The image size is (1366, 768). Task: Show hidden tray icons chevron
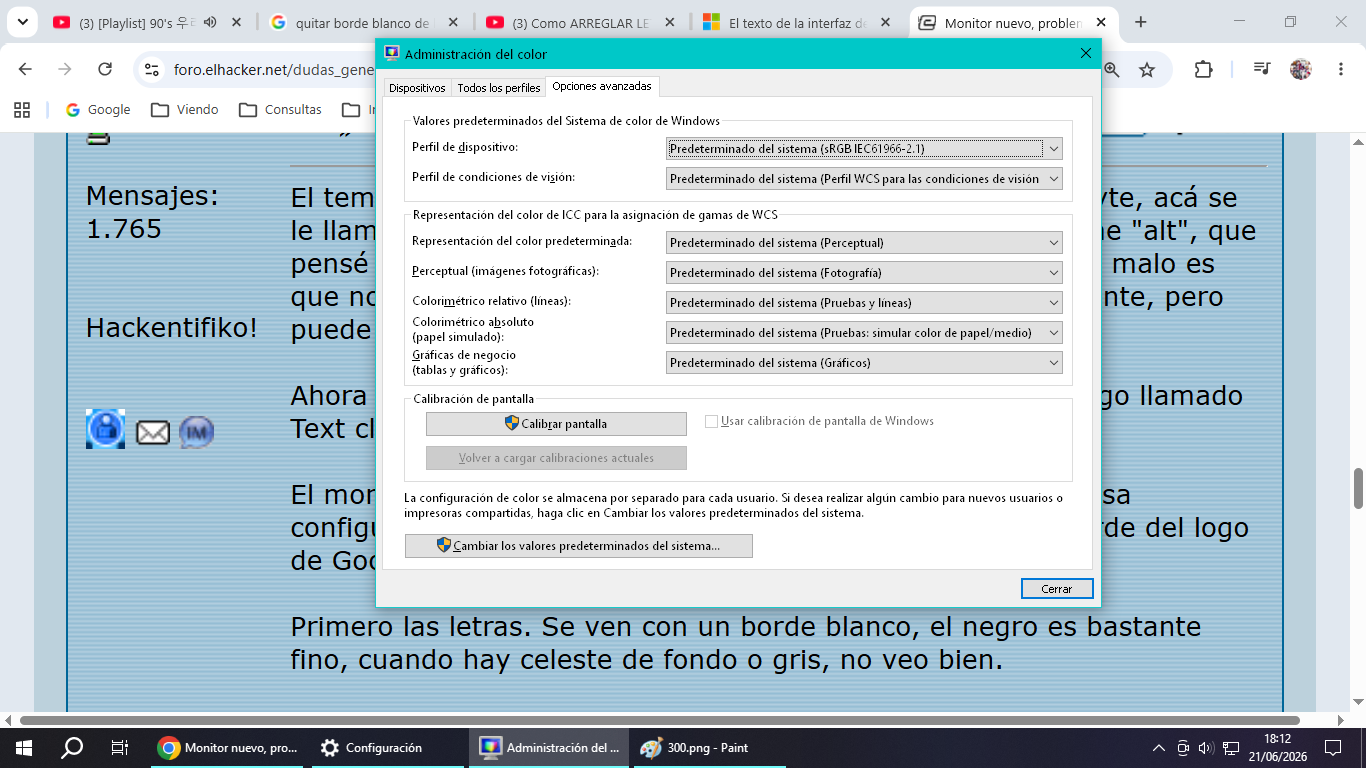(1159, 747)
